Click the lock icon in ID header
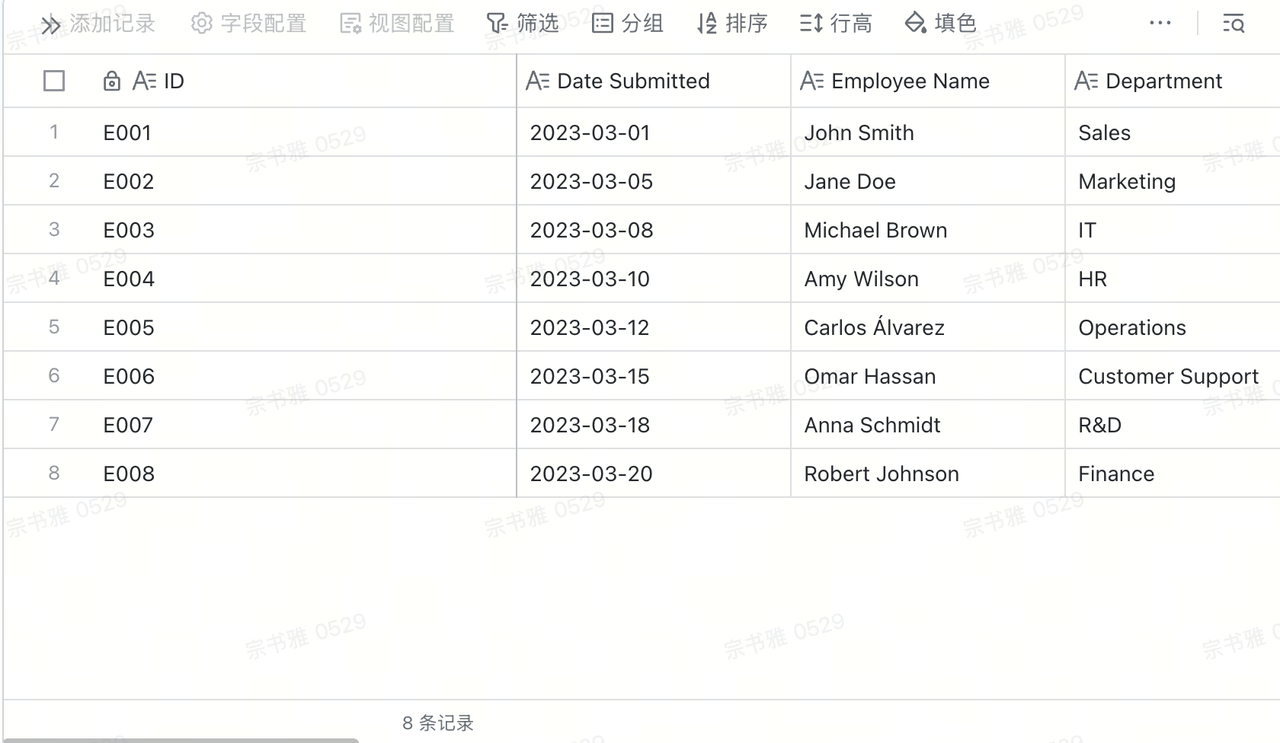This screenshot has width=1280, height=743. [x=112, y=81]
